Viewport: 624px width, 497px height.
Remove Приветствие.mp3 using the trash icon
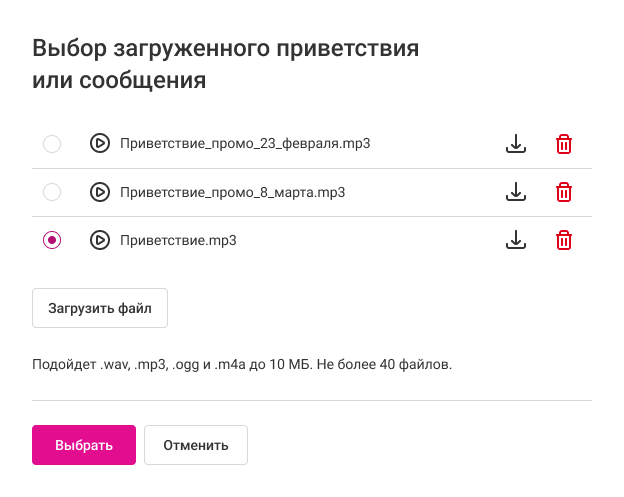564,240
